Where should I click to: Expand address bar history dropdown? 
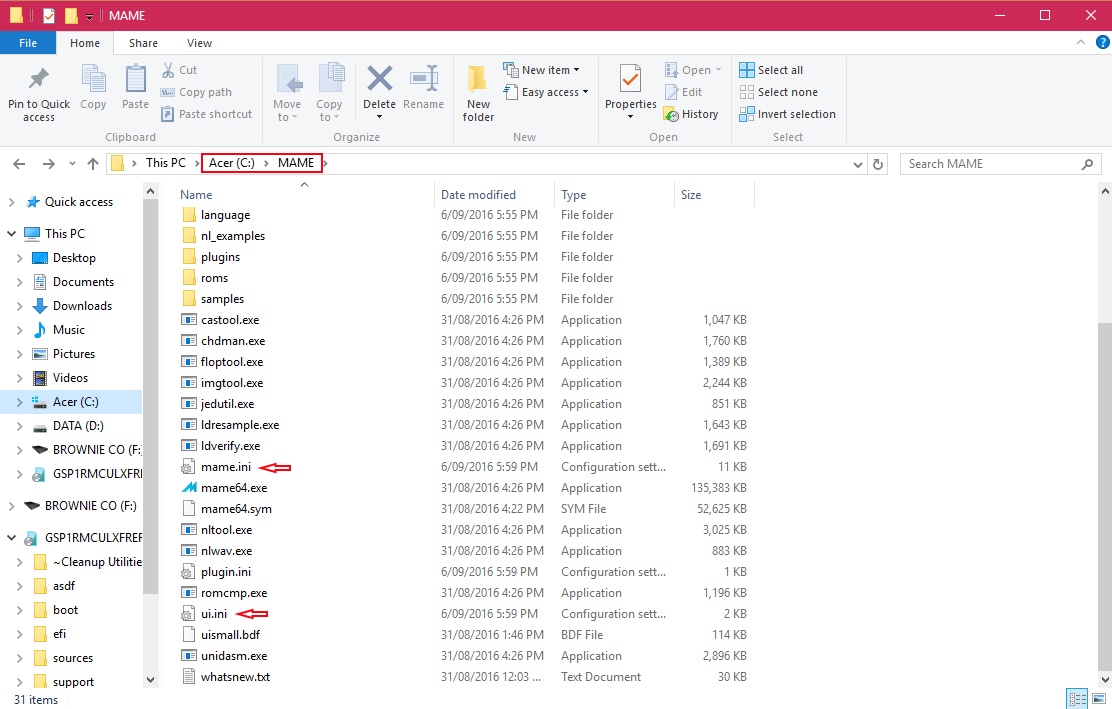857,164
